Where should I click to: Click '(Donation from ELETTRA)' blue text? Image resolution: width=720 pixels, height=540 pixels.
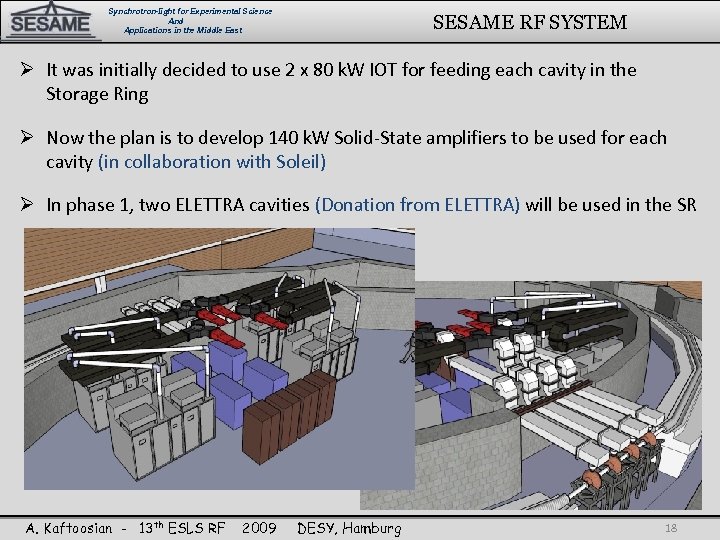click(x=417, y=205)
